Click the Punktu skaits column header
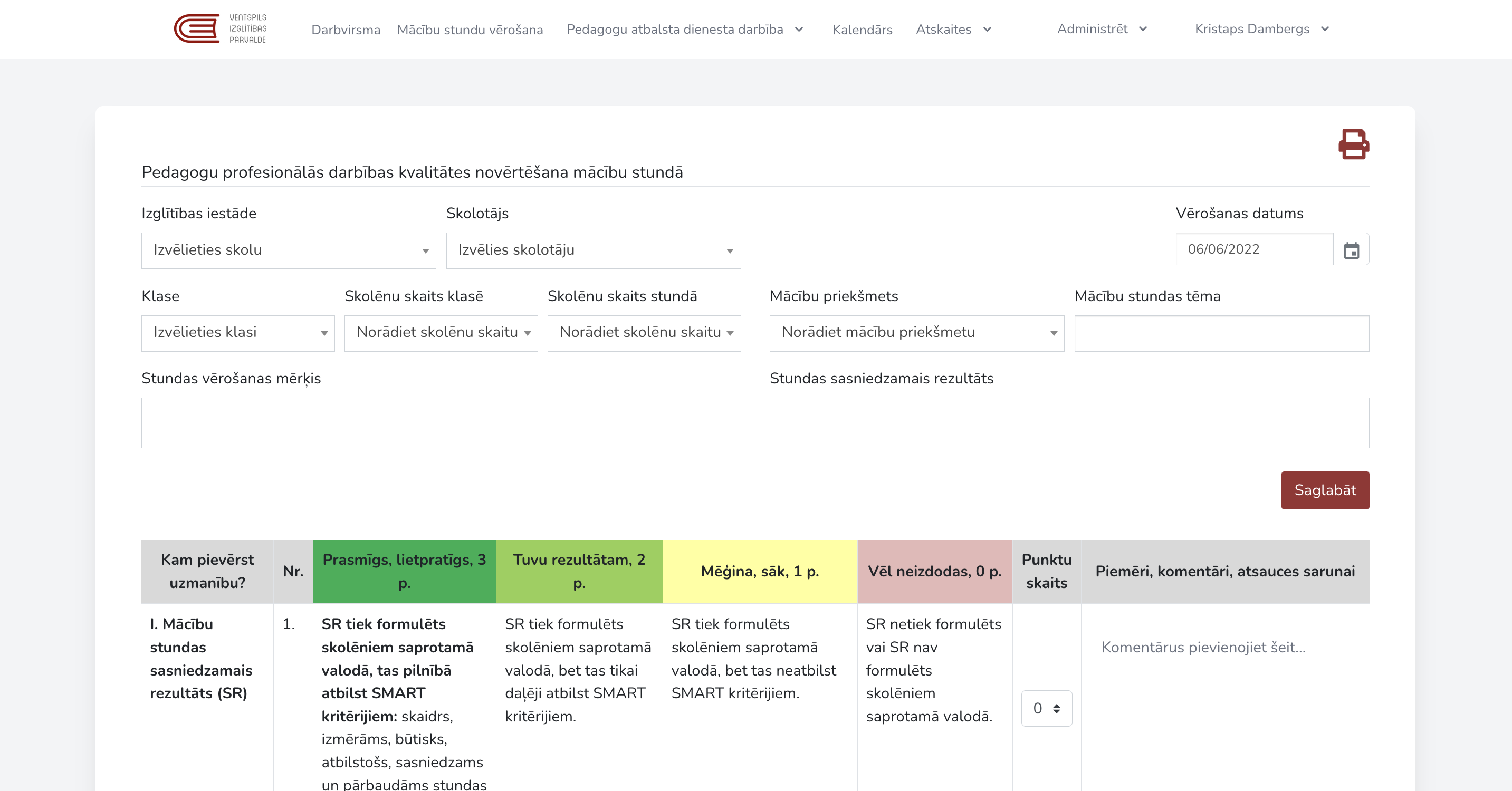This screenshot has height=791, width=1512. coord(1047,571)
